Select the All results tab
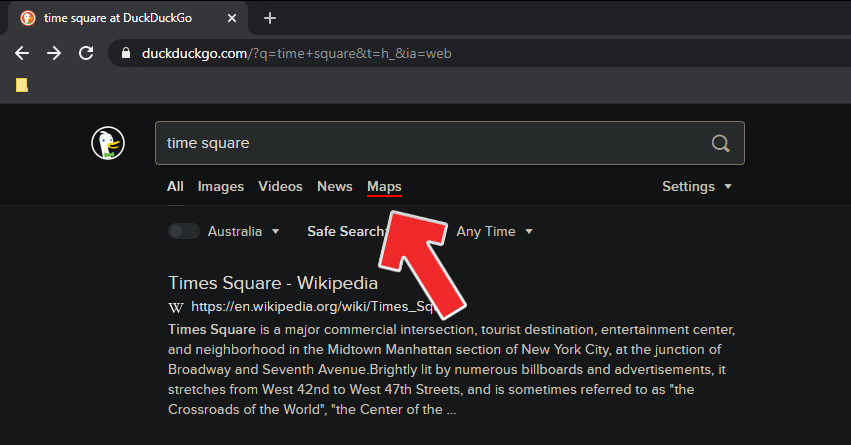Screen dimensions: 851x445 tap(175, 187)
